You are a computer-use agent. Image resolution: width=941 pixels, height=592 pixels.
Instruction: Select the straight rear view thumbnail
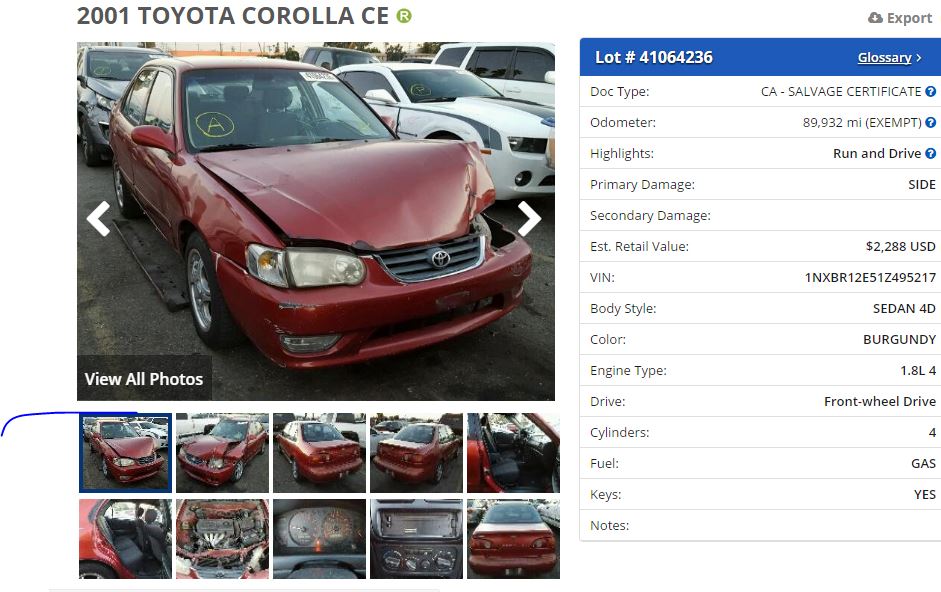click(x=513, y=539)
